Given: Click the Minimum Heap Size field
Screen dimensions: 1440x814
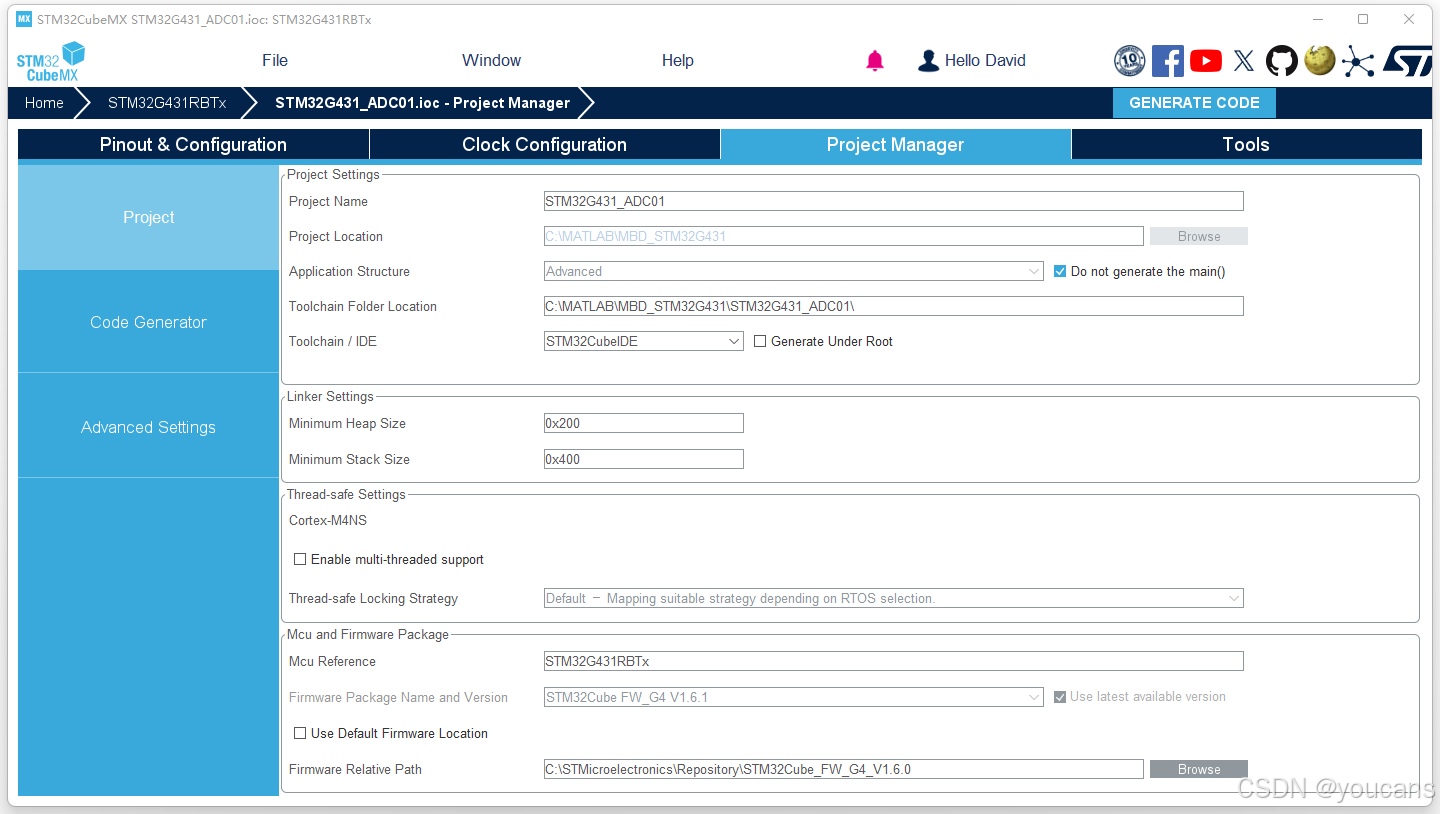Looking at the screenshot, I should tap(644, 423).
